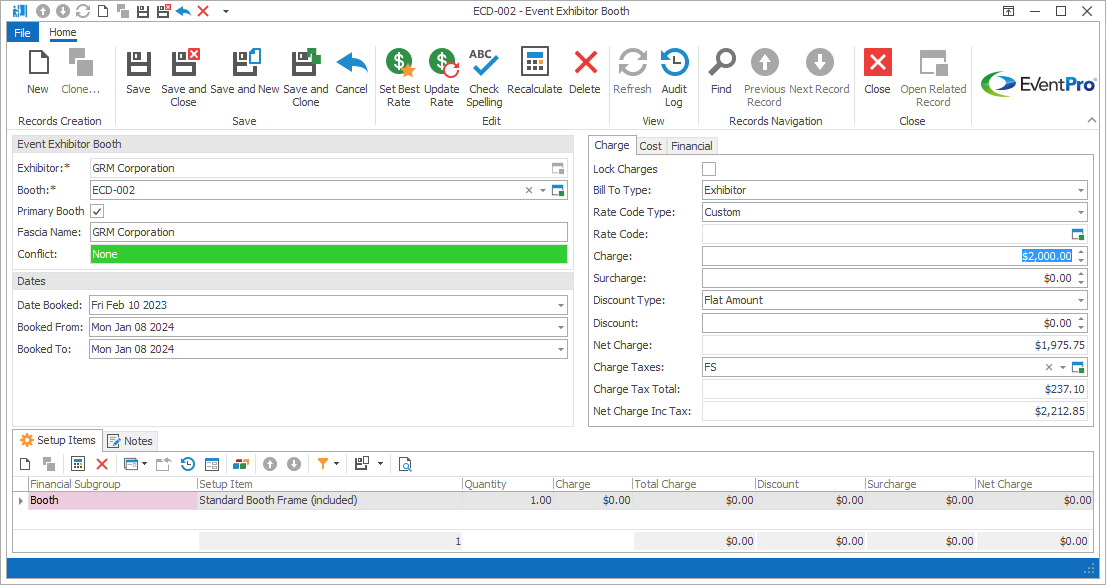This screenshot has width=1106, height=585.
Task: Sort by Net Charge column header
Action: pyautogui.click(x=1034, y=484)
